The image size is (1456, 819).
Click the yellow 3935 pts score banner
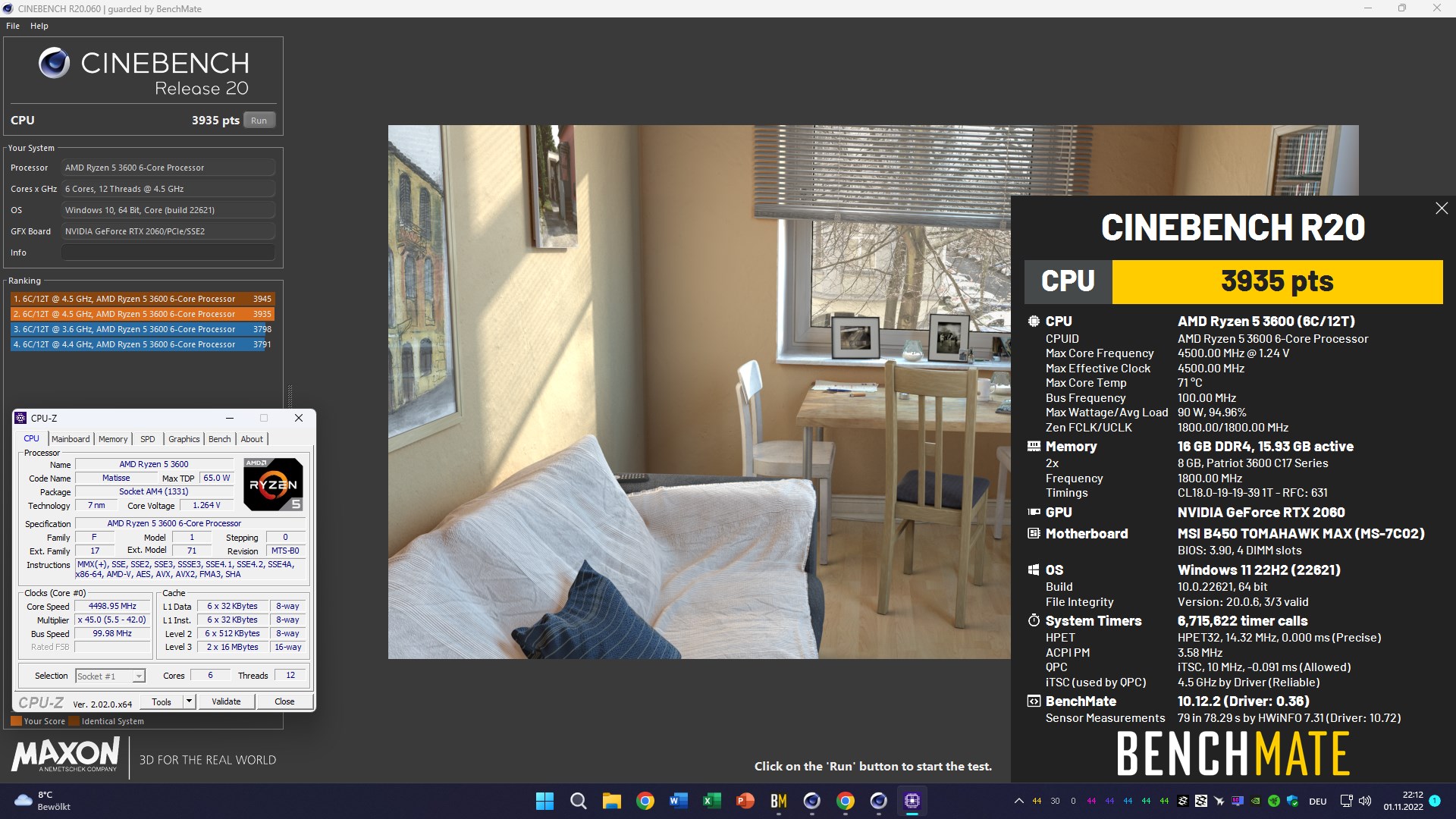(1277, 281)
